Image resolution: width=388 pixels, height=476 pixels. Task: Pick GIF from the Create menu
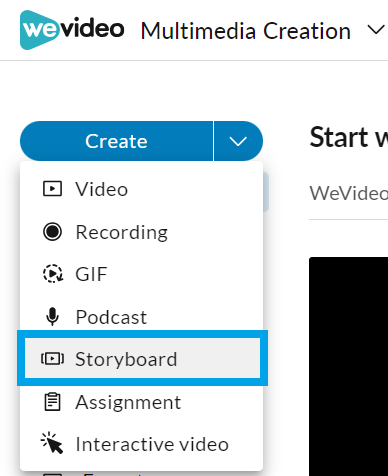click(141, 274)
